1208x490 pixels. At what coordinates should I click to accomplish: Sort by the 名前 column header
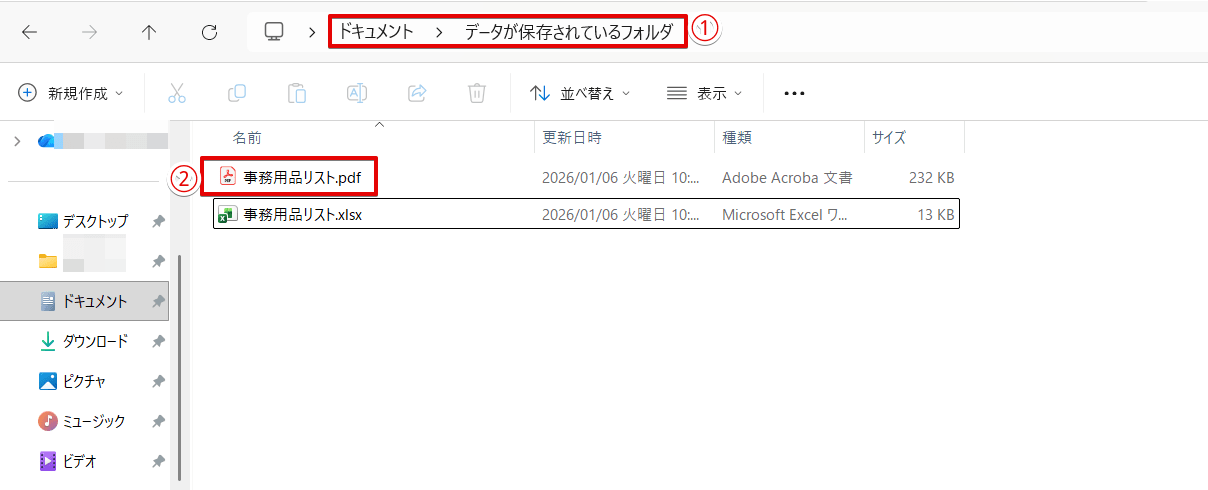pyautogui.click(x=248, y=138)
